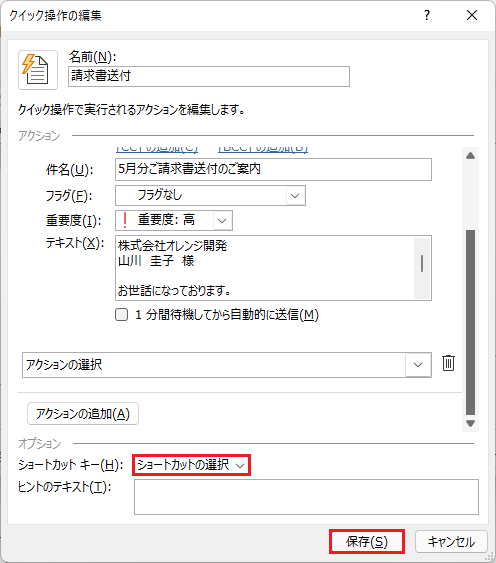Expand the フラグなし flag dropdown
The width and height of the screenshot is (496, 563).
point(295,196)
